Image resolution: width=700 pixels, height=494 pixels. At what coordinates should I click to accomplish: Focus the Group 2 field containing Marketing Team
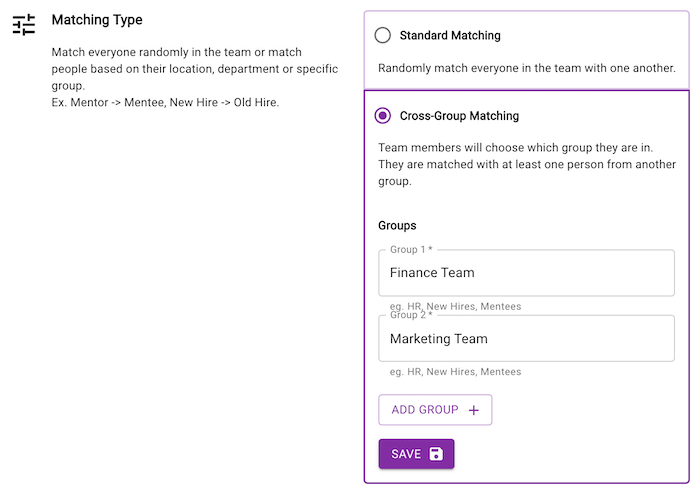526,339
